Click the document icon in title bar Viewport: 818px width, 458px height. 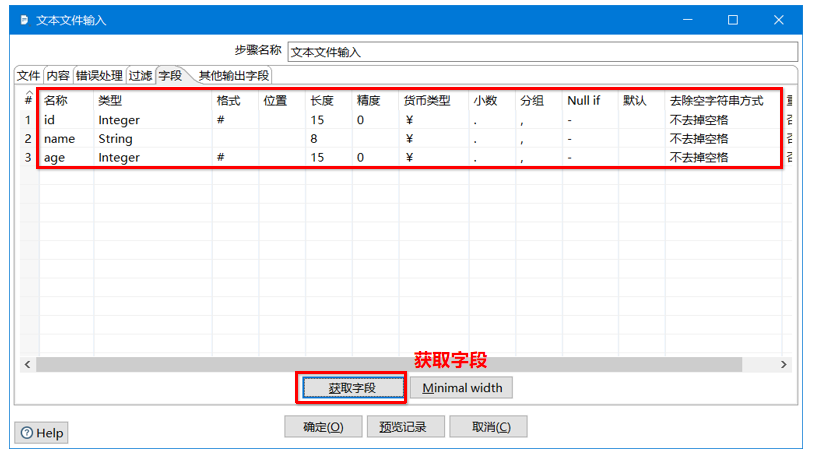[24, 20]
